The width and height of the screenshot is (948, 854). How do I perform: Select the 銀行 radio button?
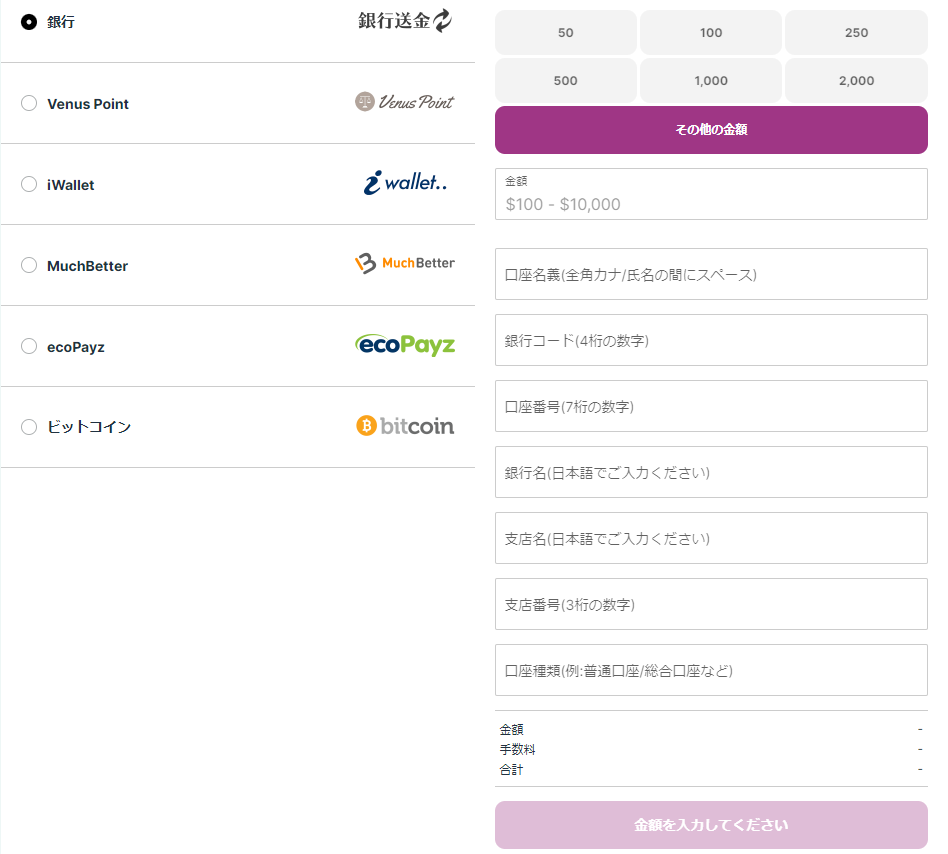[29, 22]
